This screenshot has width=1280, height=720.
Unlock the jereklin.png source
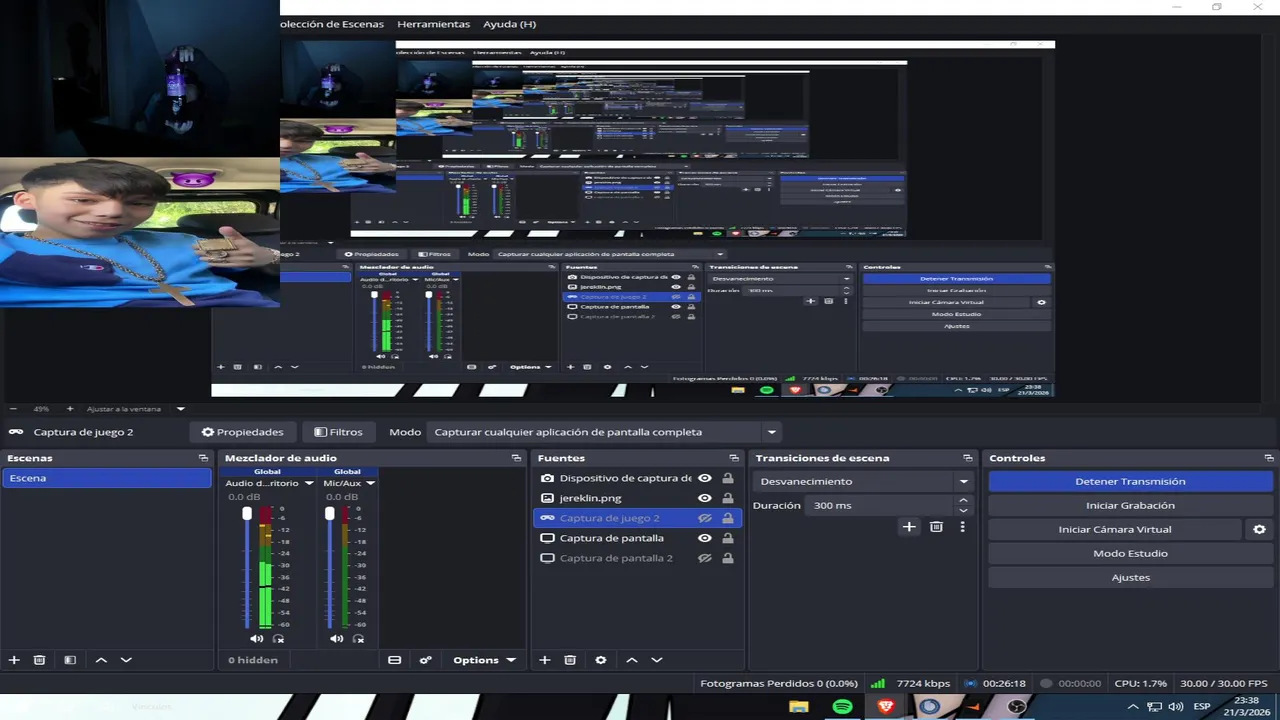pyautogui.click(x=728, y=498)
